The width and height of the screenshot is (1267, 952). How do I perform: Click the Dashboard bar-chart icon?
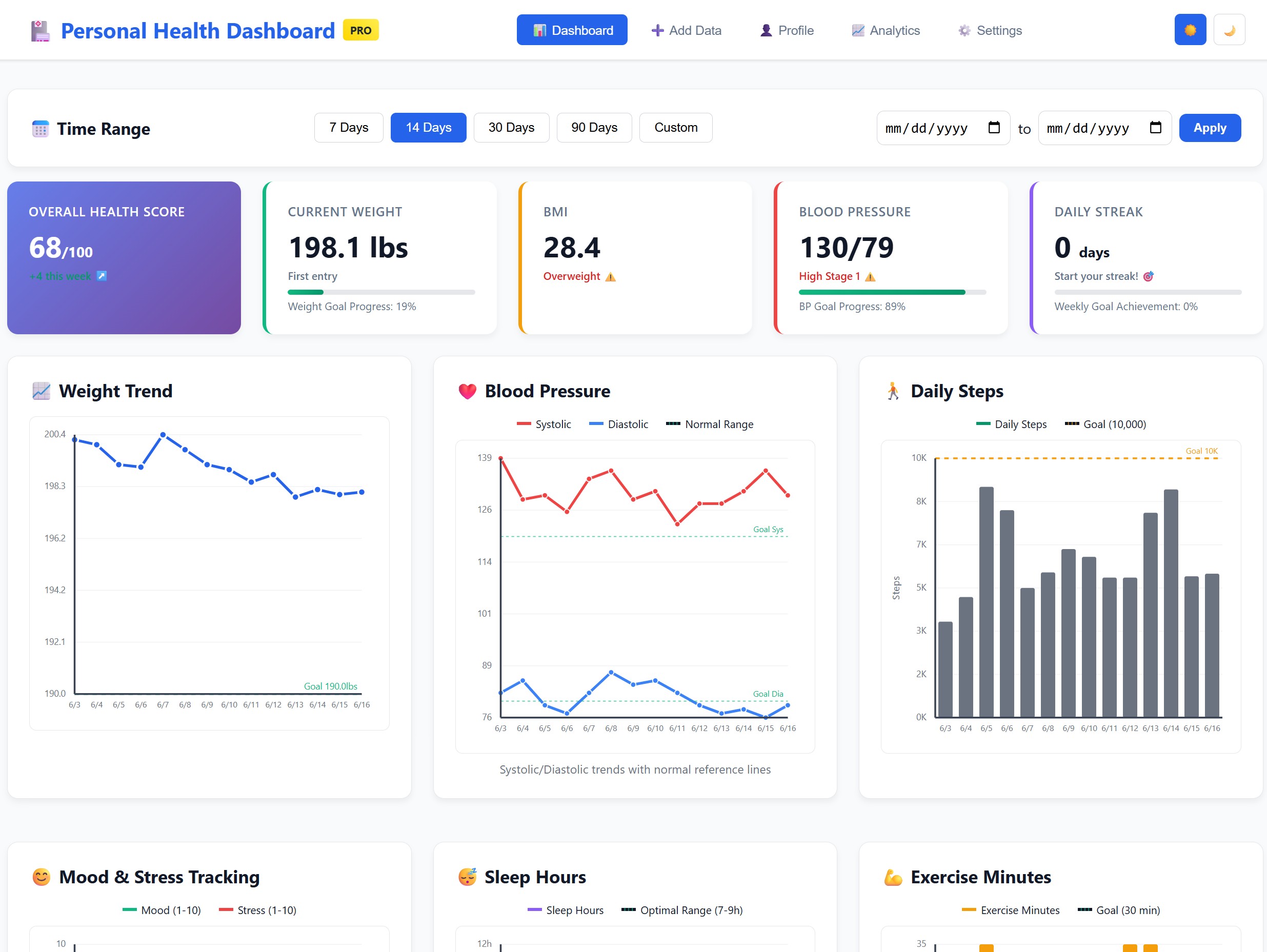[x=539, y=30]
